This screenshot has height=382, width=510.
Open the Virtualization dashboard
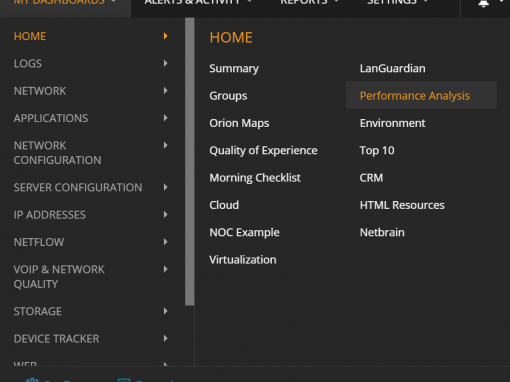click(x=243, y=260)
